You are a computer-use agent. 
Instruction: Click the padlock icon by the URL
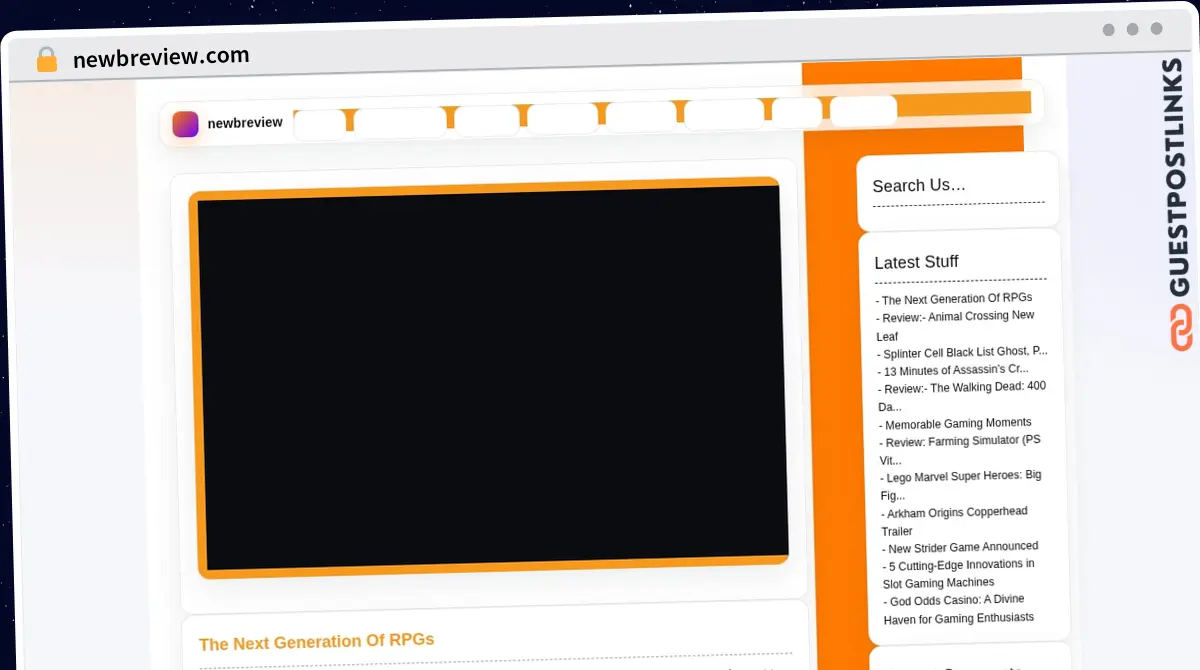click(x=47, y=59)
